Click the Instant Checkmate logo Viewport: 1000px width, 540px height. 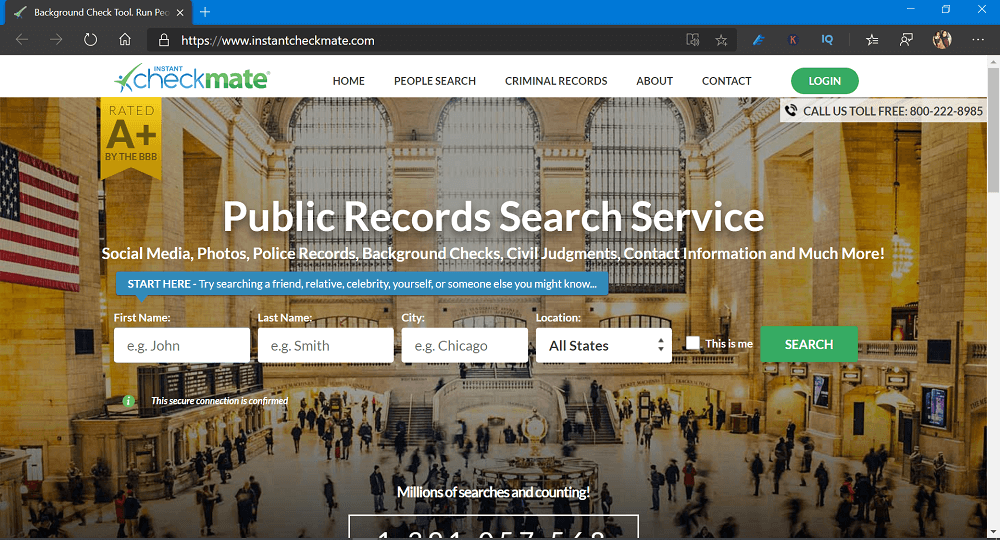[192, 78]
